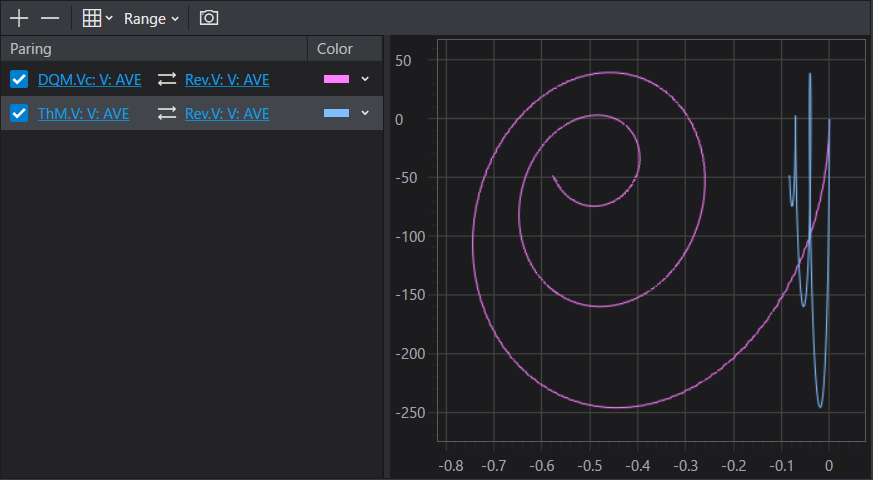Open the DQM.Vc: V: AVE link
Image resolution: width=873 pixels, height=480 pixels.
(x=90, y=80)
